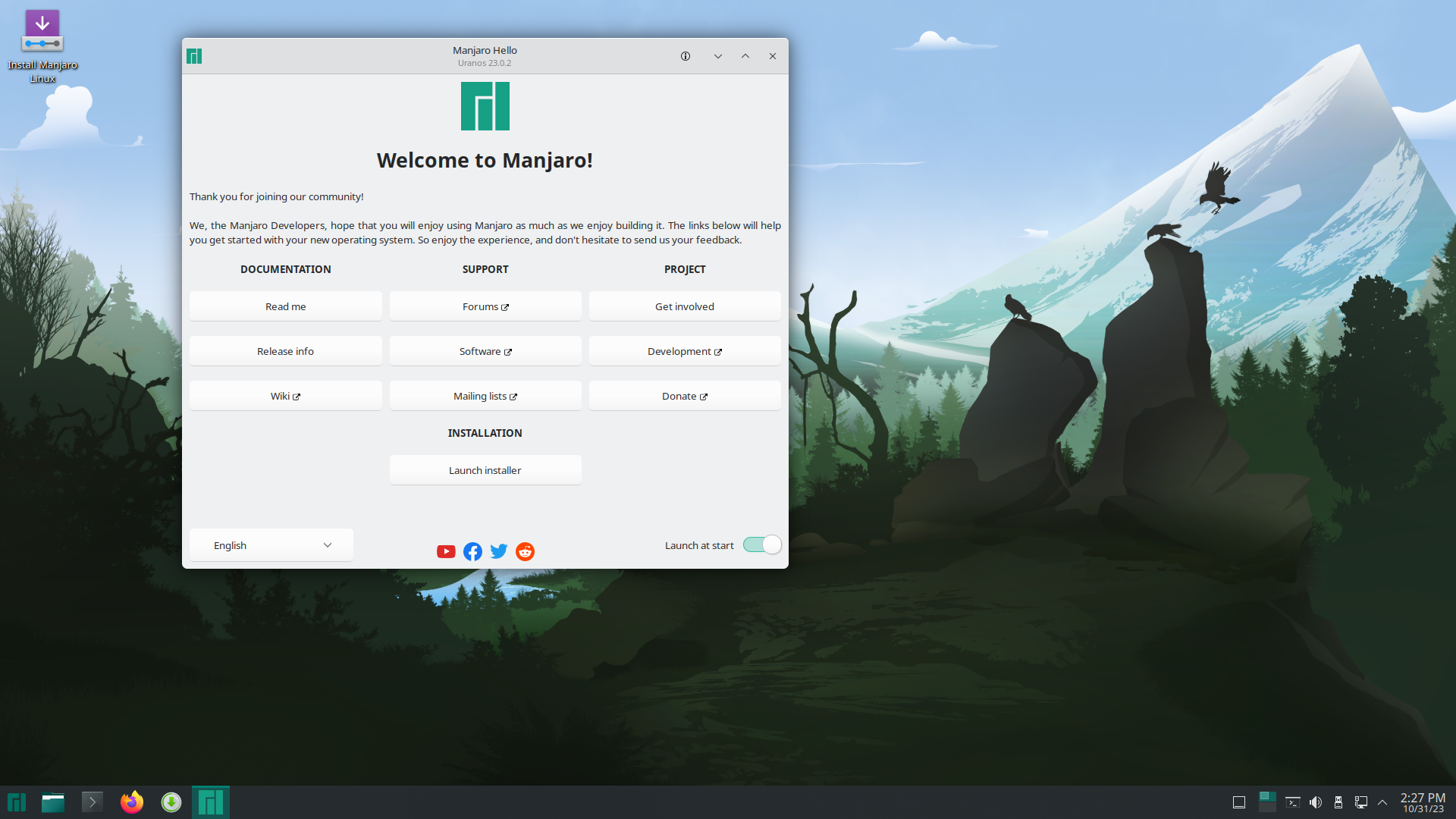Viewport: 1456px width, 819px height.
Task: Open the YouTube social icon
Action: 446,551
